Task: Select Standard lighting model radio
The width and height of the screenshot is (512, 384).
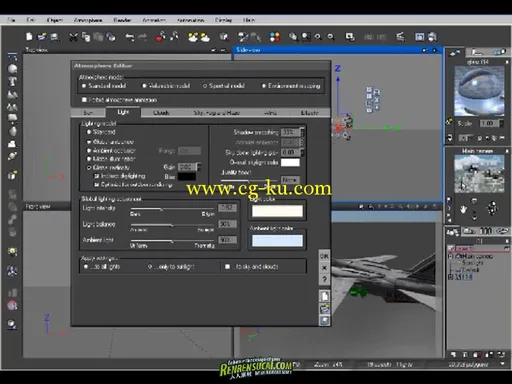Action: pyautogui.click(x=89, y=132)
